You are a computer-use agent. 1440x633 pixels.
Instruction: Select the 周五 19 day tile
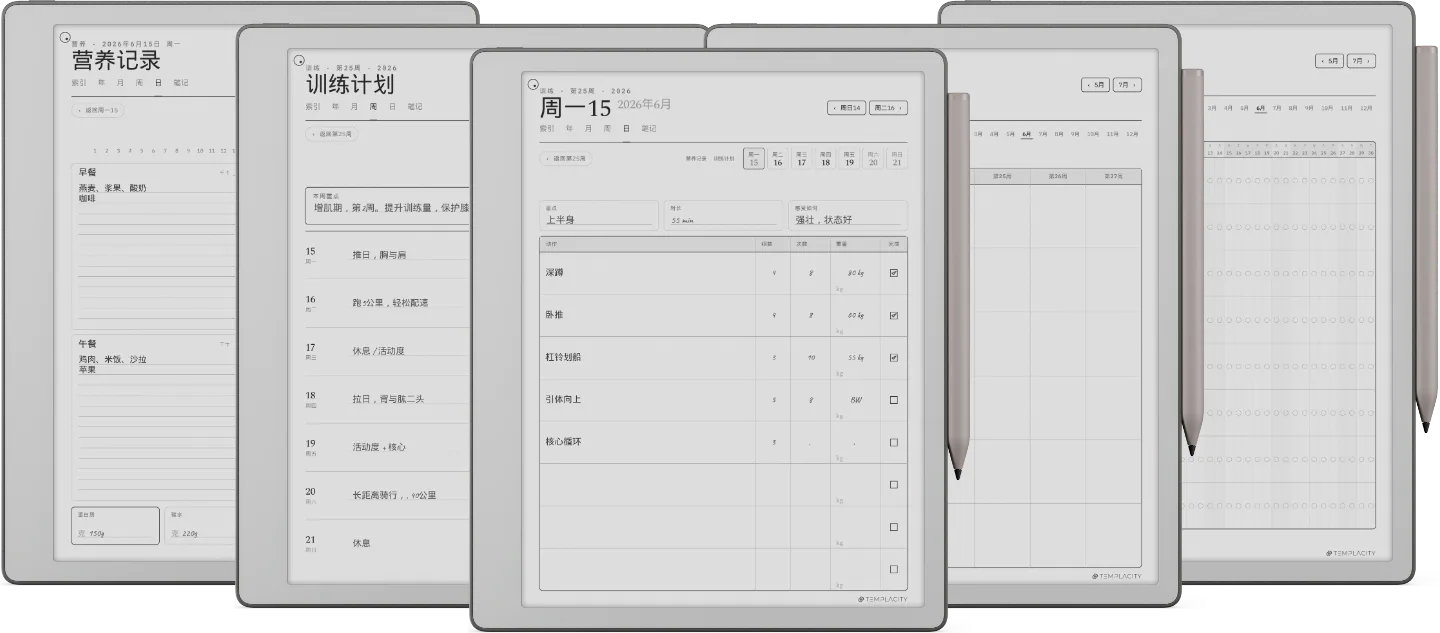point(849,159)
